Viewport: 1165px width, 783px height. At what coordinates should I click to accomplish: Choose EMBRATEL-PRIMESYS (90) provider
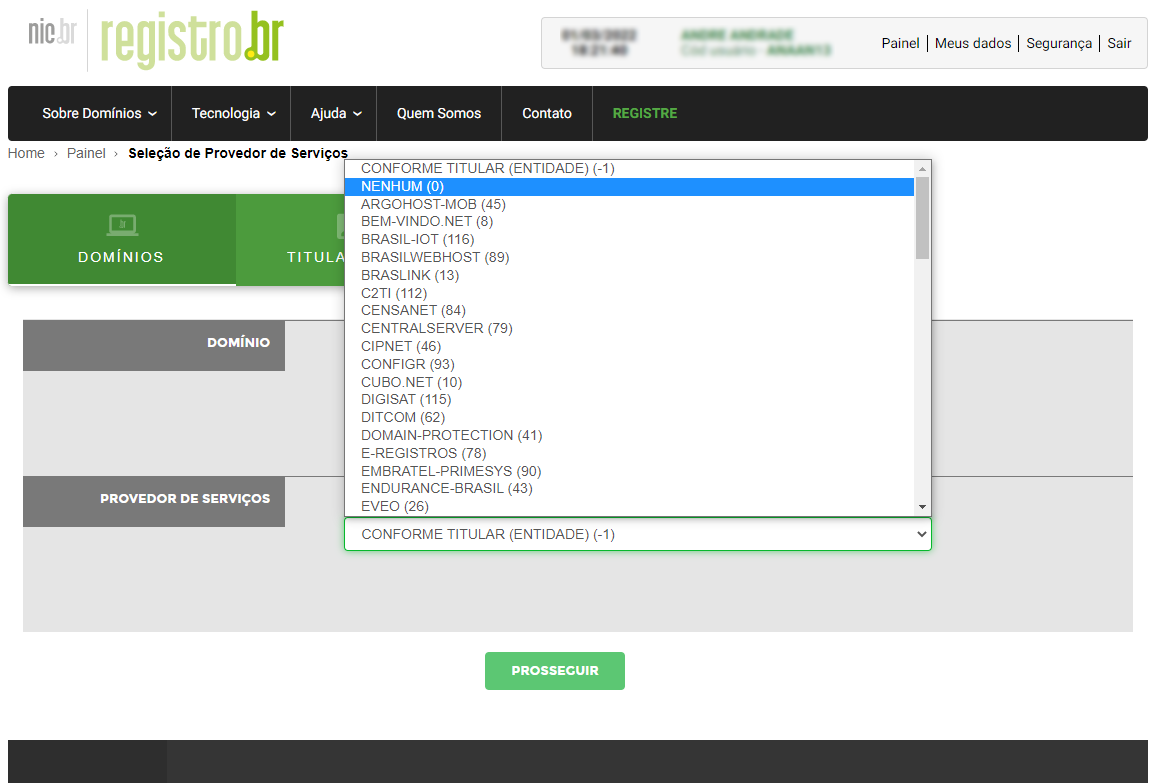pyautogui.click(x=629, y=471)
